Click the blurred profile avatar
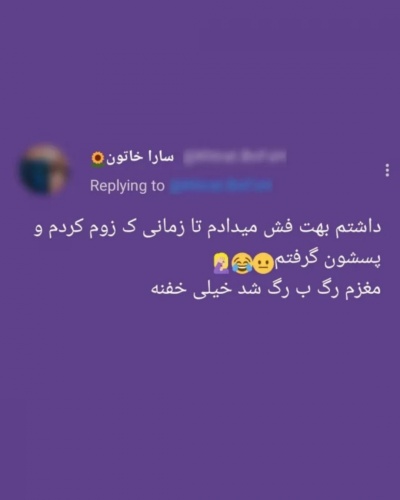Screen dimensions: 400x500 [44, 170]
